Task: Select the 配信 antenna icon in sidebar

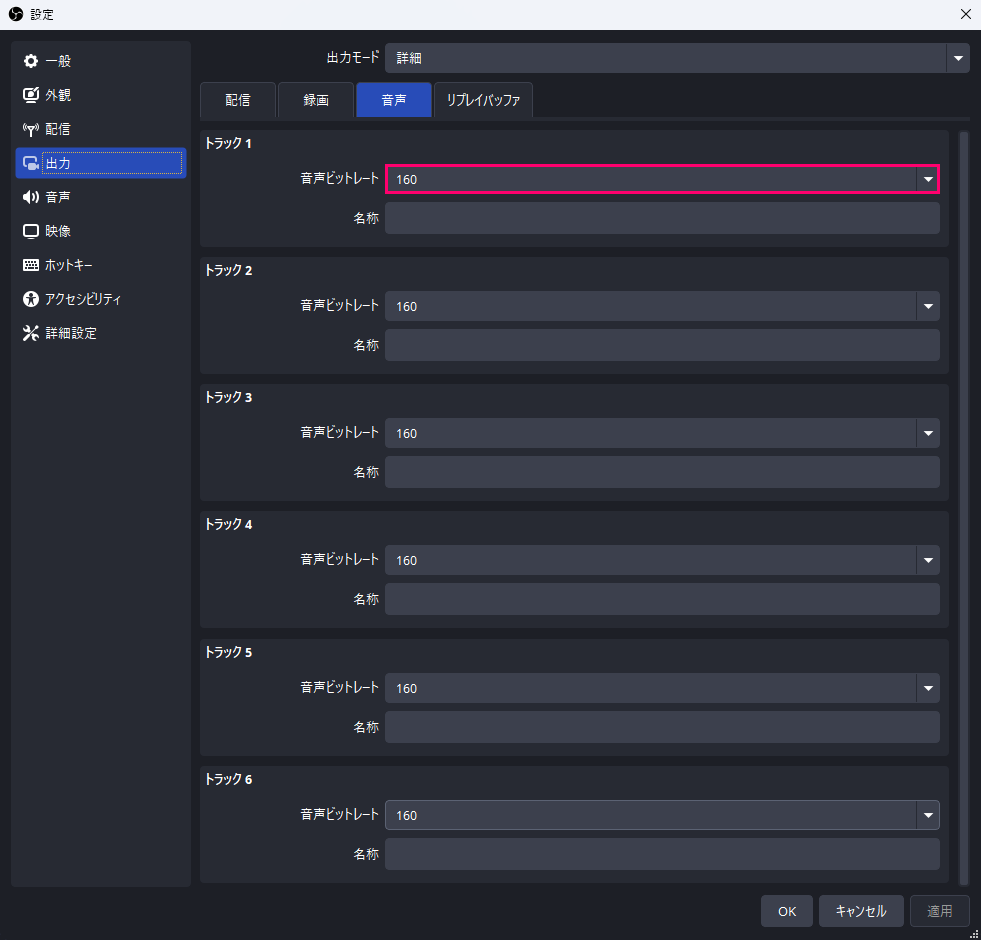Action: coord(31,129)
